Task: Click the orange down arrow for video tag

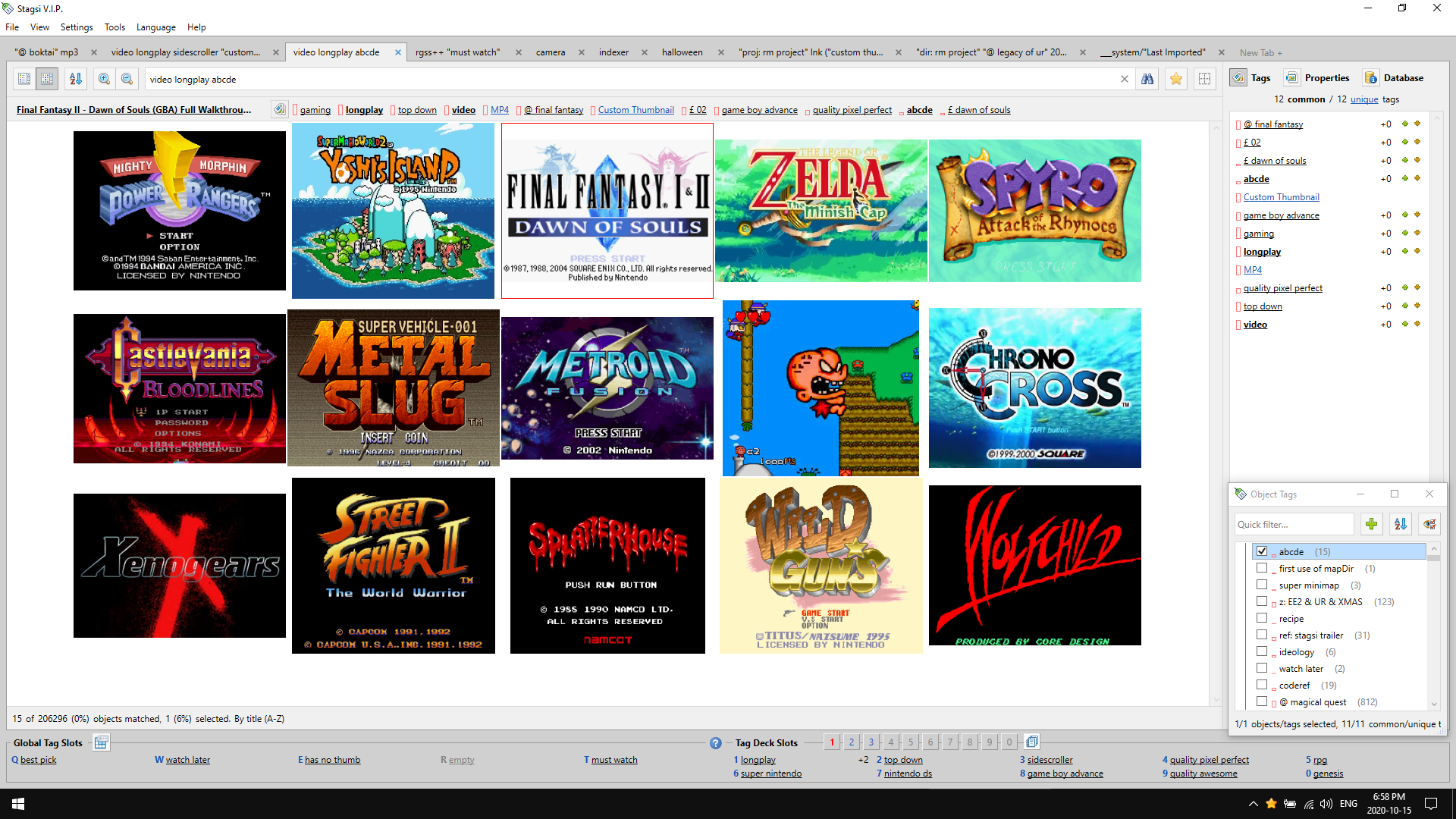Action: (1417, 324)
